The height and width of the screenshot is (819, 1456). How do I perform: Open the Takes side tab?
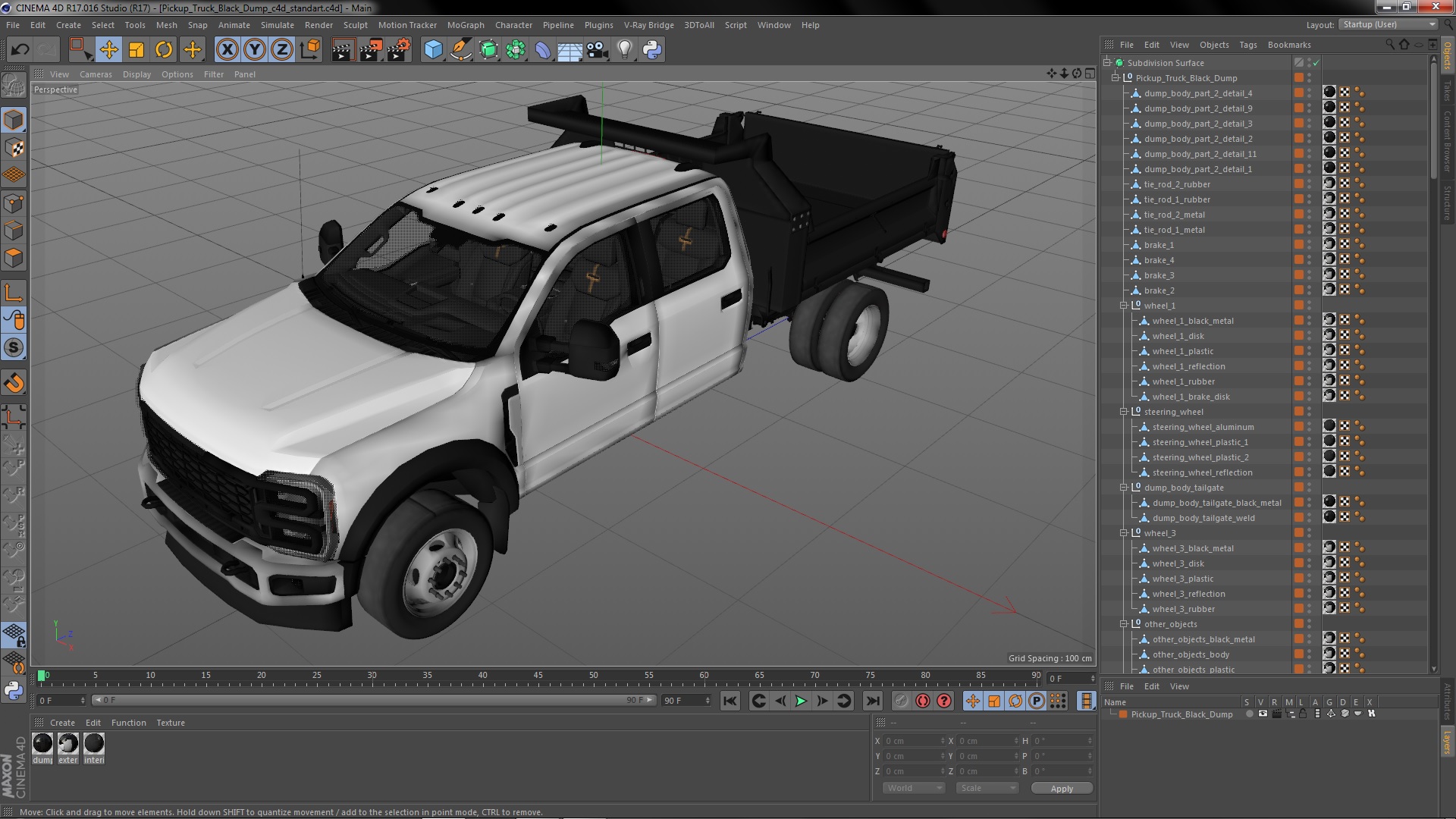pyautogui.click(x=1448, y=90)
